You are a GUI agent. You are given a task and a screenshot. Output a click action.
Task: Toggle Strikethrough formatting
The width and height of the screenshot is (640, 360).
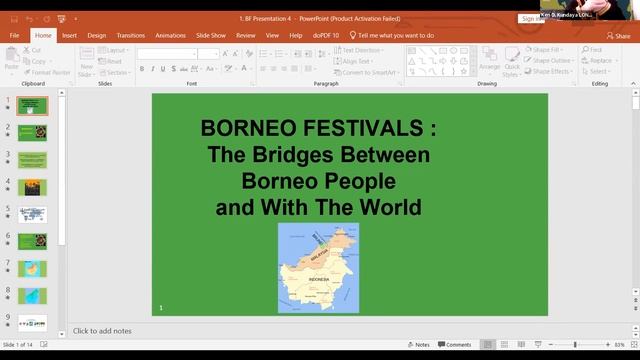coord(184,69)
